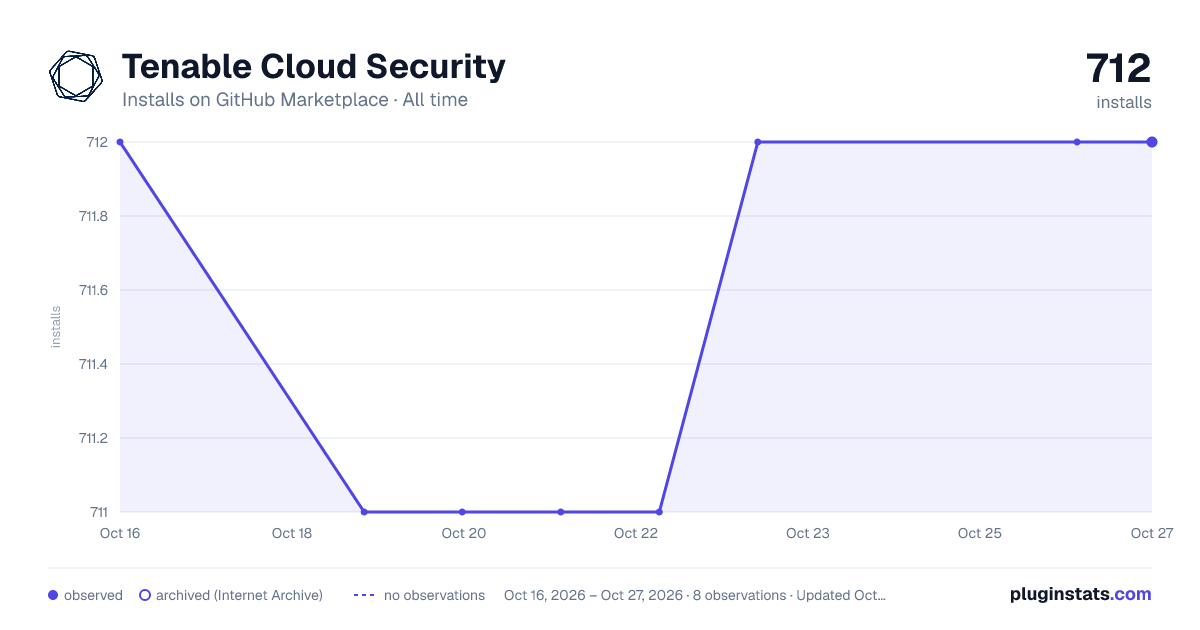Click the 711.8 y-axis label

pos(93,216)
